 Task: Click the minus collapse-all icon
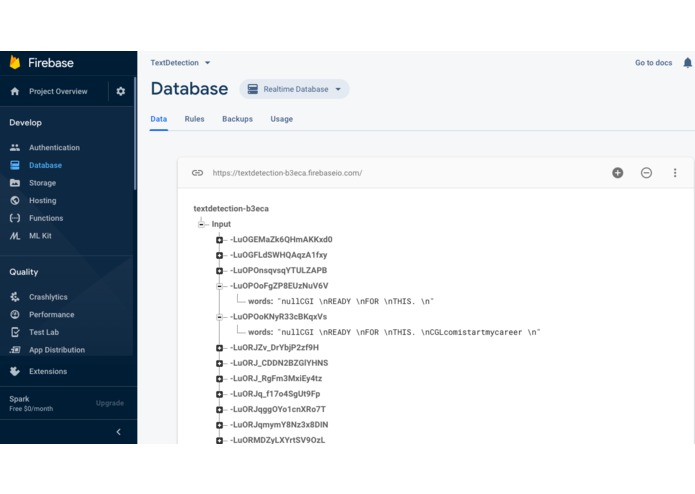(646, 173)
